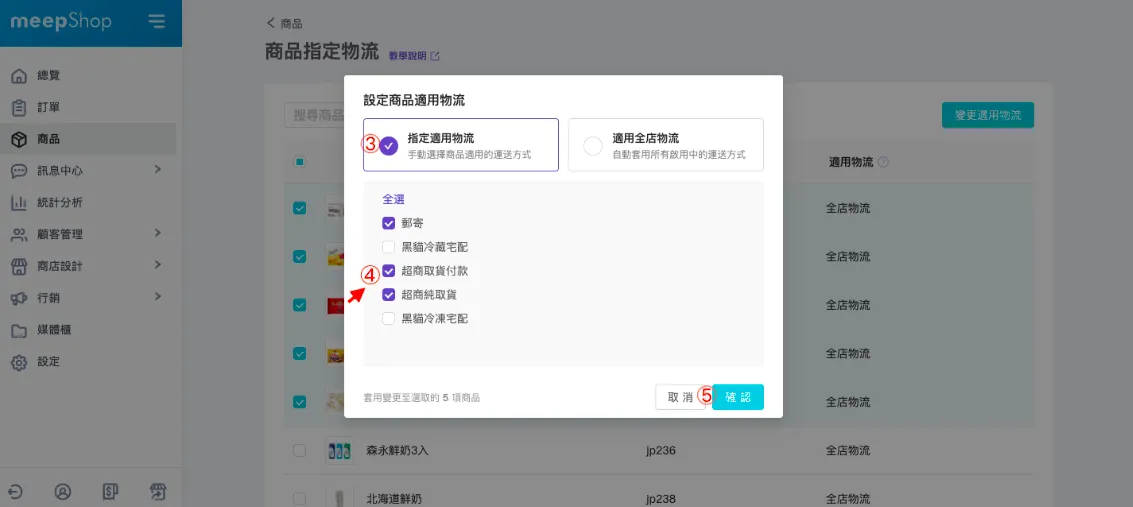Uncheck the 超商取貨付款 checkbox

coord(389,271)
